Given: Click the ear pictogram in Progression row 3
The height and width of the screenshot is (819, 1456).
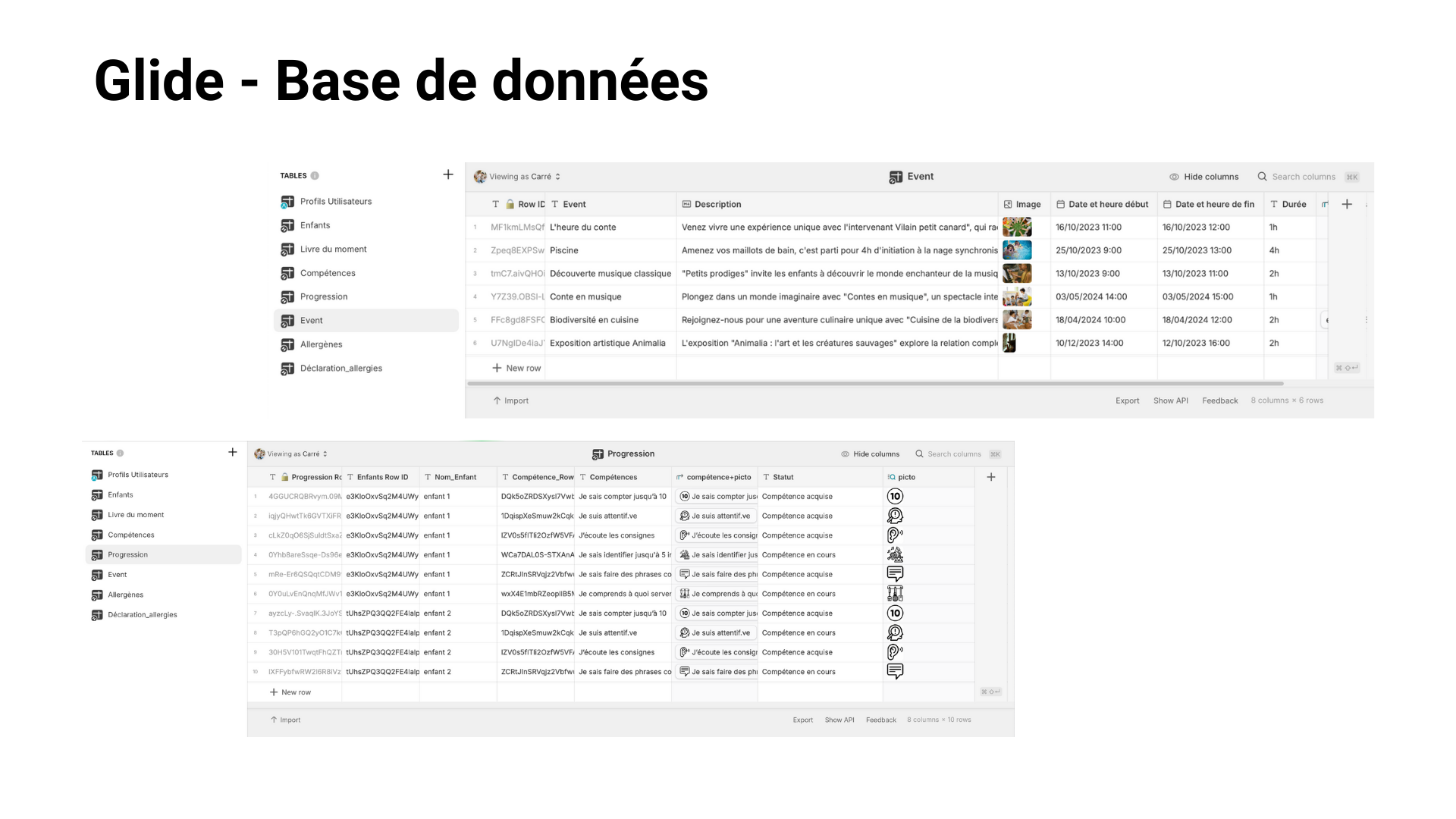Looking at the screenshot, I should (x=895, y=535).
